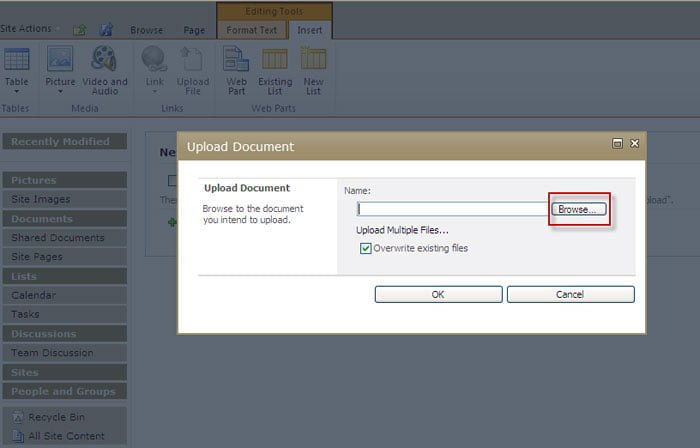The image size is (700, 448).
Task: Open the Recycle Bin
Action: (x=56, y=417)
